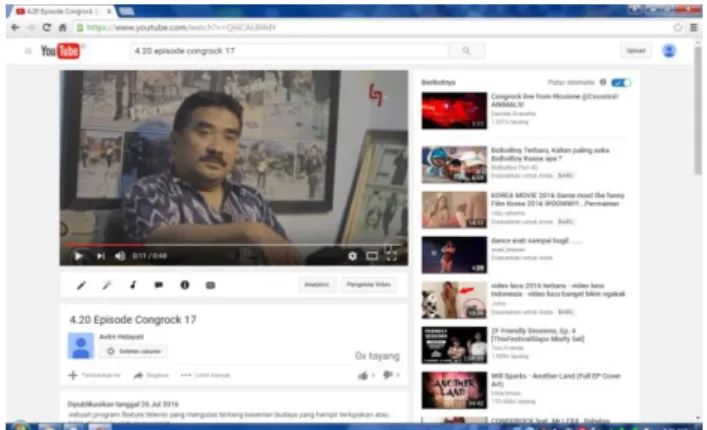Open the video lucu 2016 terbaru title

click(x=558, y=289)
